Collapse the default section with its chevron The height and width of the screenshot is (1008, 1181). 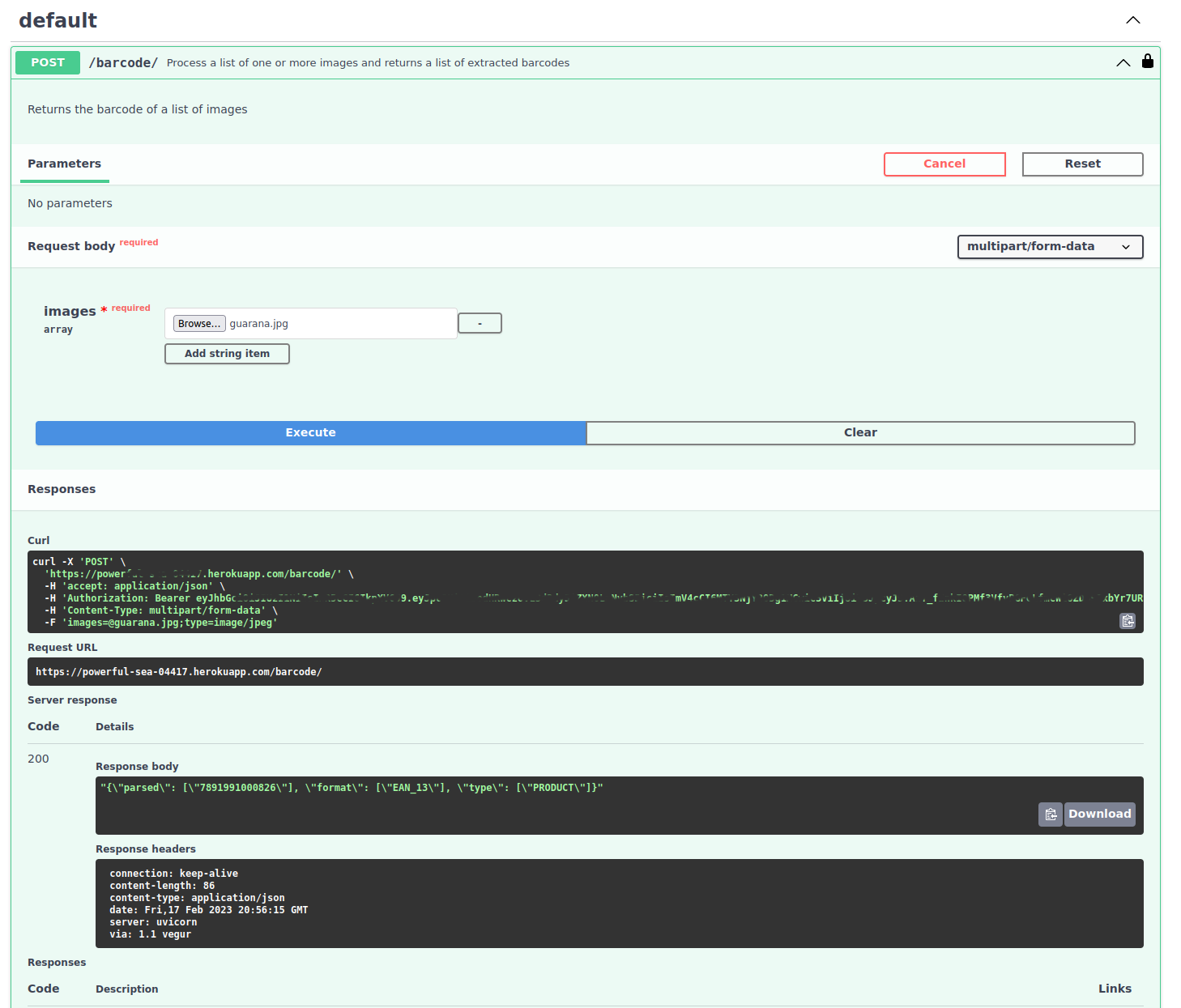point(1132,20)
